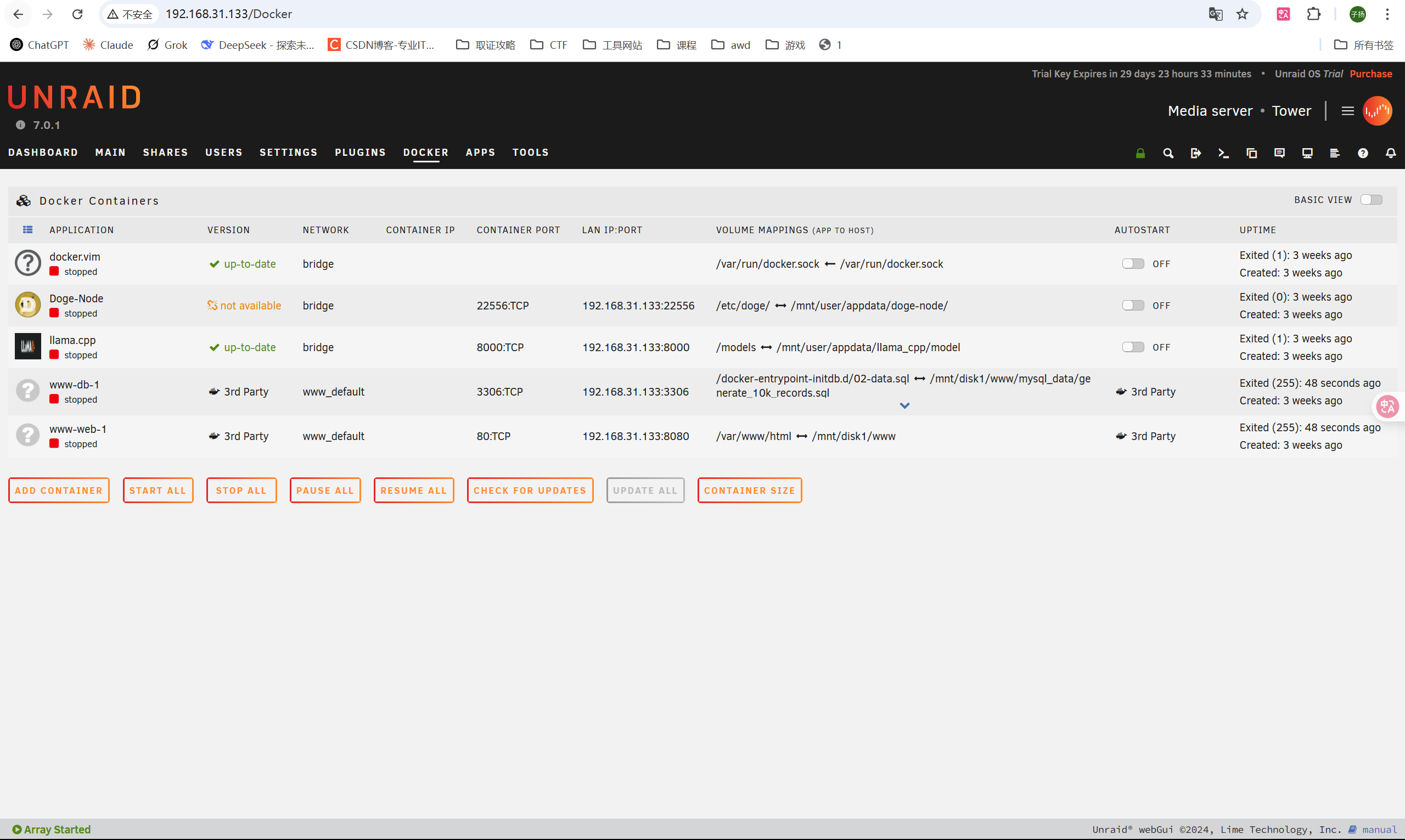Click the Resume All button
1405x840 pixels.
point(414,490)
